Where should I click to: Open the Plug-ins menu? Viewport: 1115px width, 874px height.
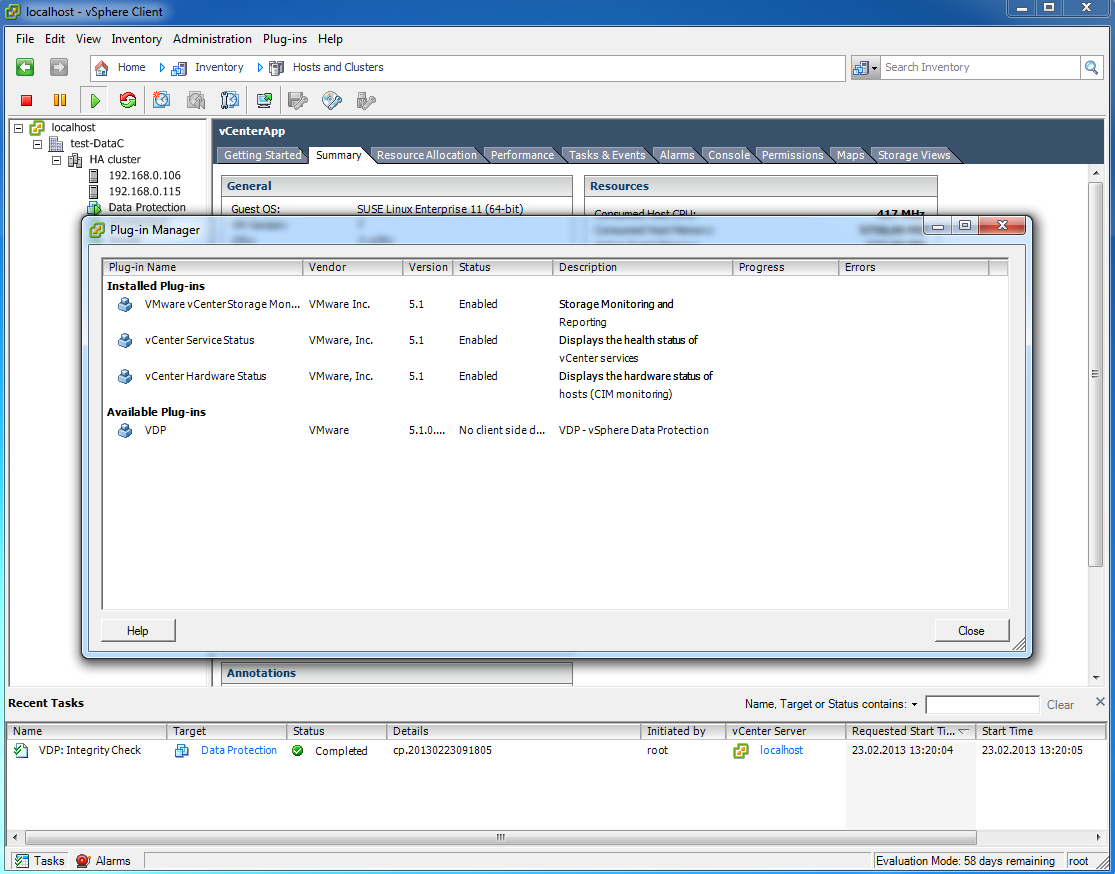coord(285,39)
